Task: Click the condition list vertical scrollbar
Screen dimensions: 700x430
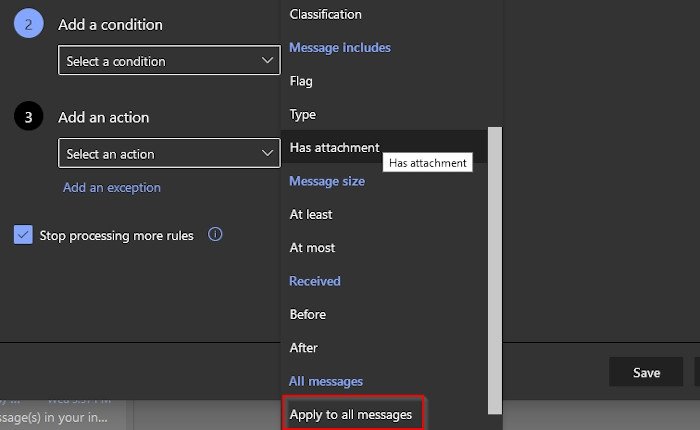Action: (x=492, y=270)
